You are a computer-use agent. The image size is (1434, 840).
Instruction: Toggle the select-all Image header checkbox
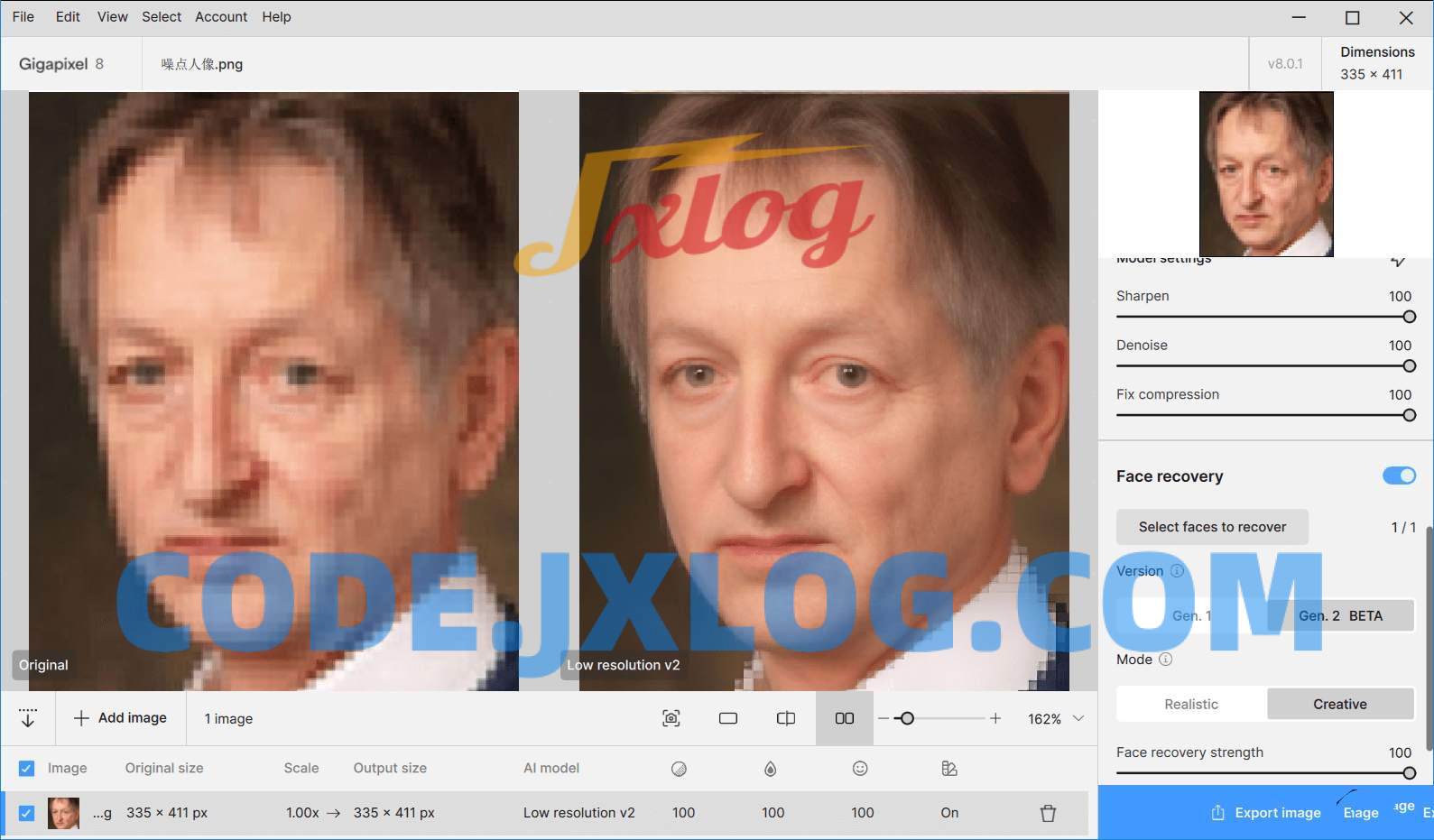26,768
